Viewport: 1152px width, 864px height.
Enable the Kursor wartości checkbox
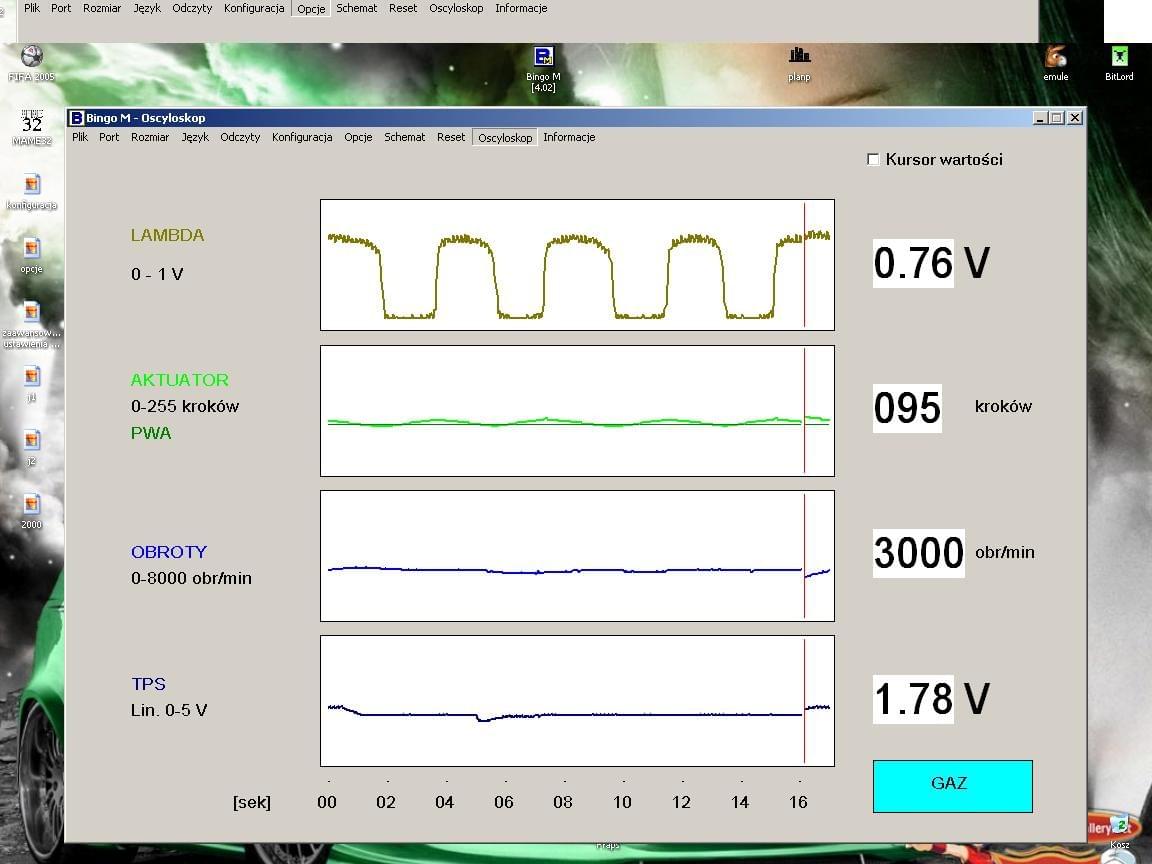pyautogui.click(x=873, y=160)
